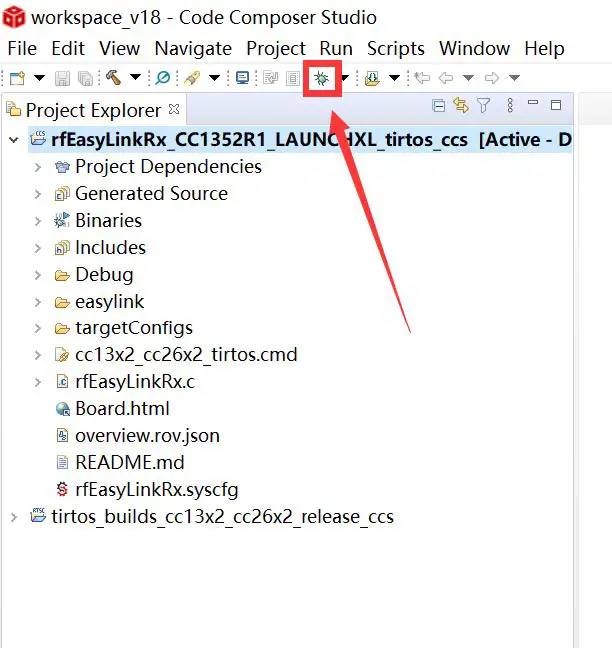612x648 pixels.
Task: Click the Save icon in toolbar
Action: 62,78
